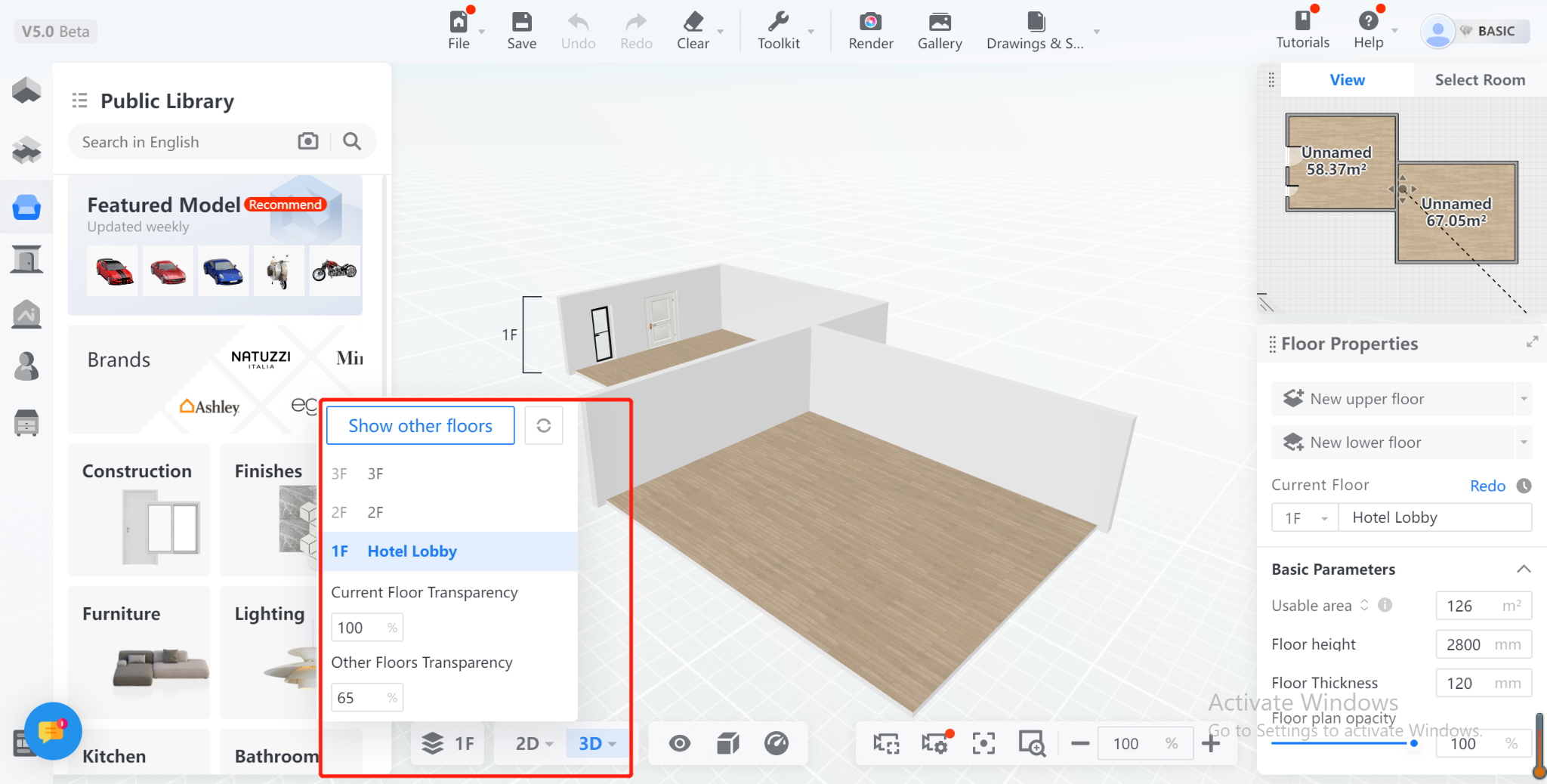This screenshot has height=784, width=1547.
Task: Click the Floor plan opacity slider handle
Action: (1414, 744)
